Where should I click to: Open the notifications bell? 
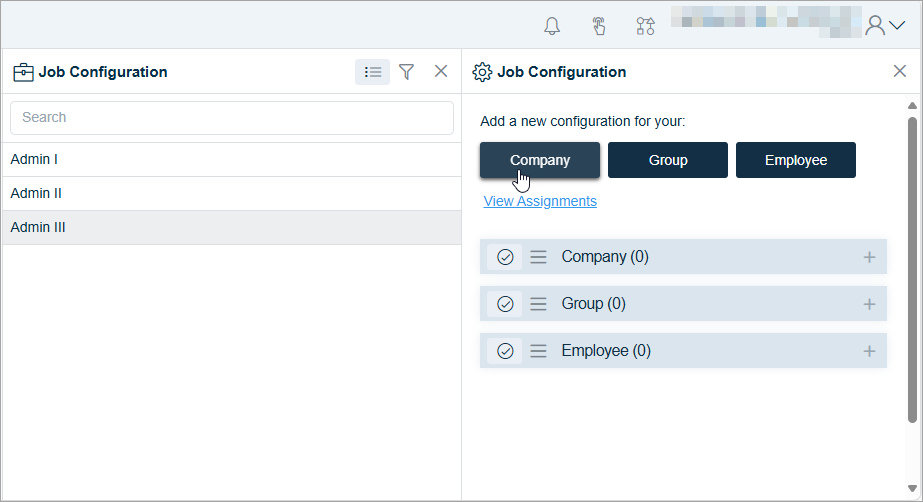(x=552, y=26)
